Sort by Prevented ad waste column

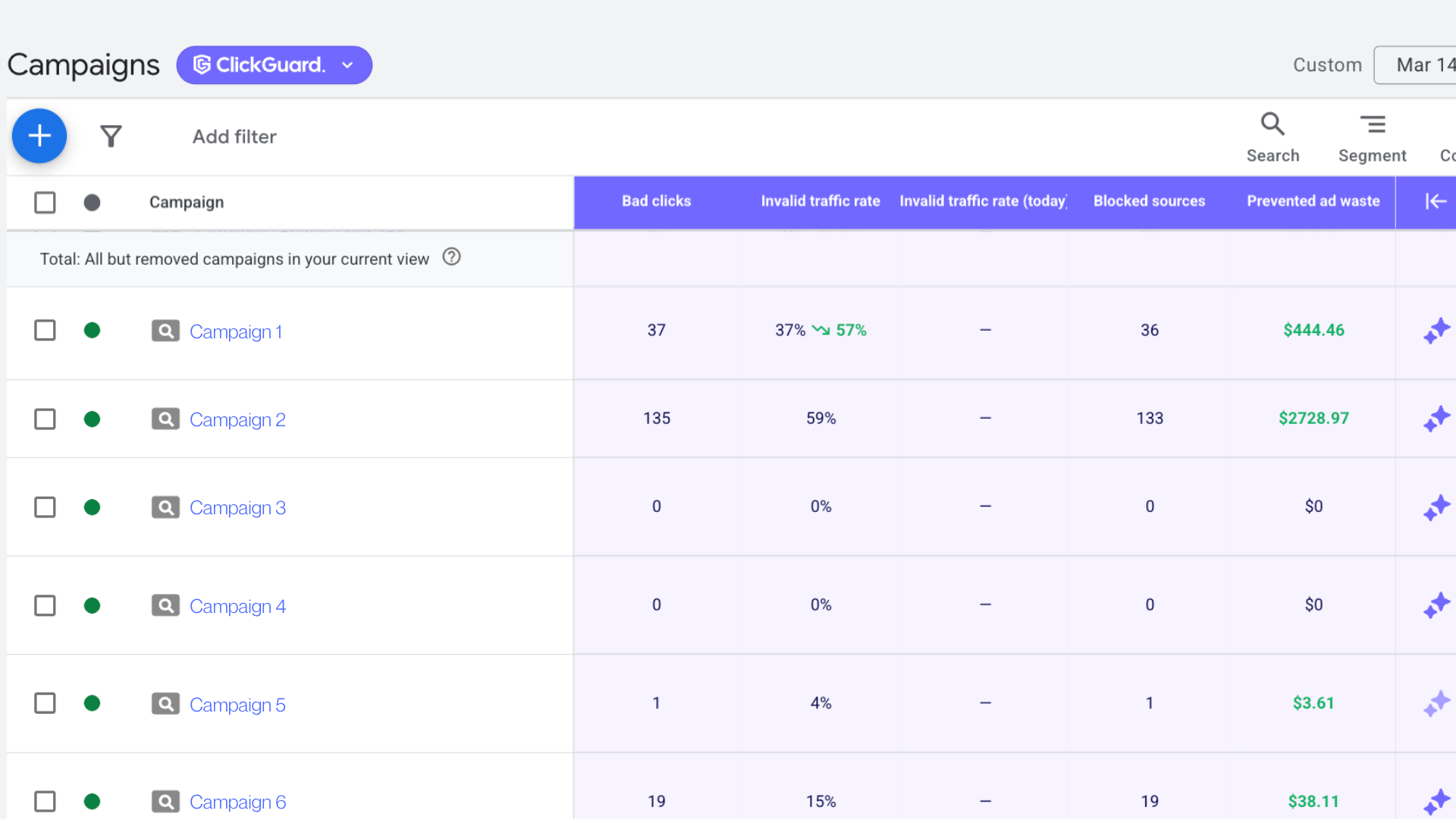(x=1313, y=202)
